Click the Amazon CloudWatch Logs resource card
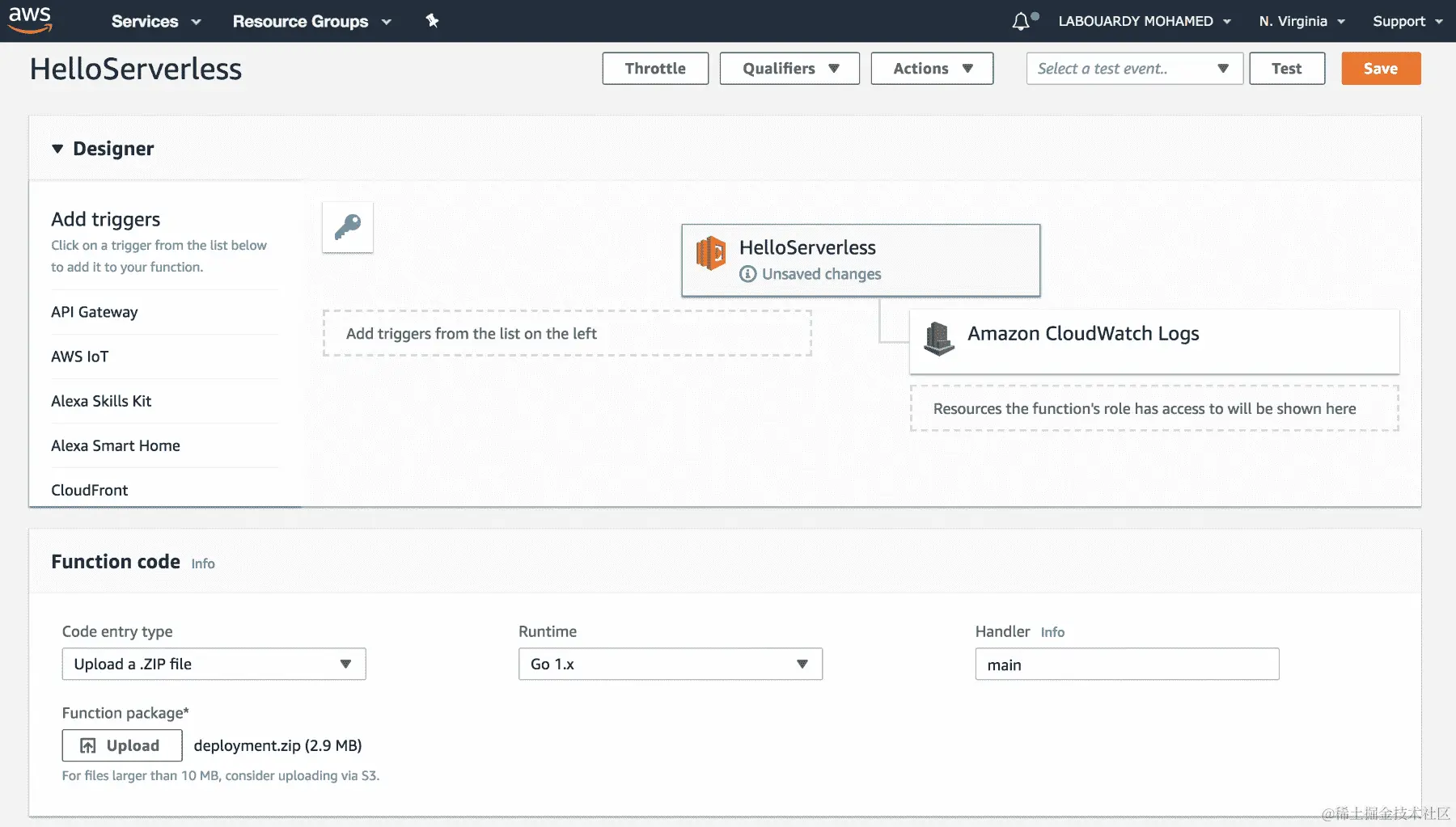 [1154, 341]
